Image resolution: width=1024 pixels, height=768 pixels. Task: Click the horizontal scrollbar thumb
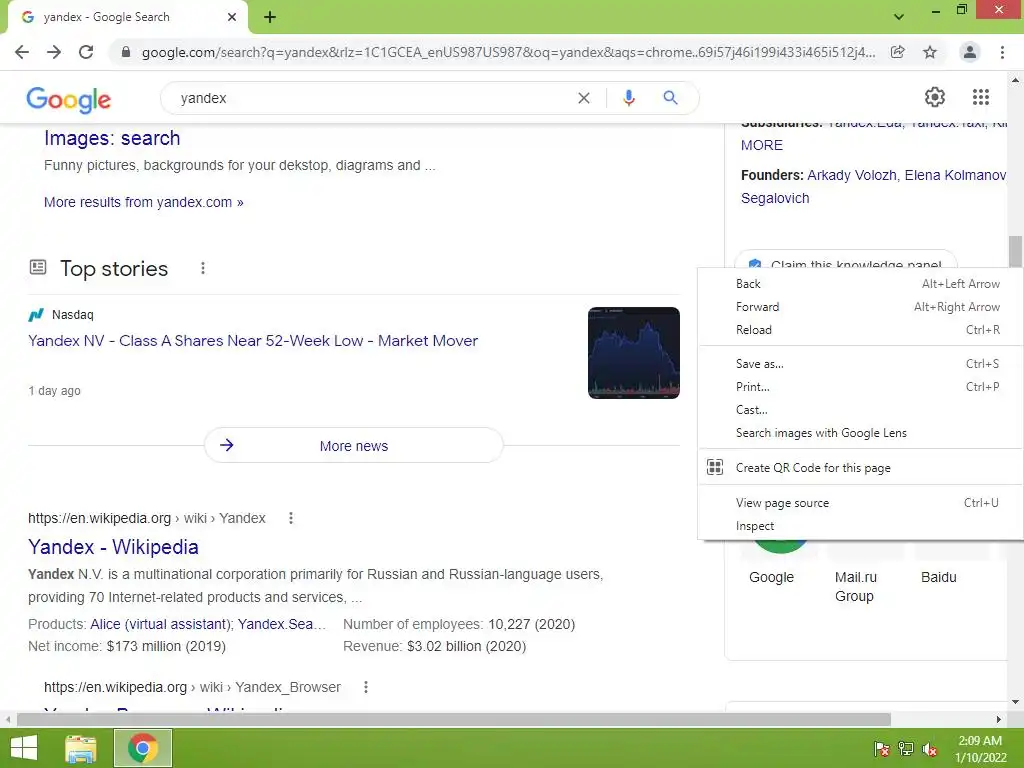pos(454,720)
